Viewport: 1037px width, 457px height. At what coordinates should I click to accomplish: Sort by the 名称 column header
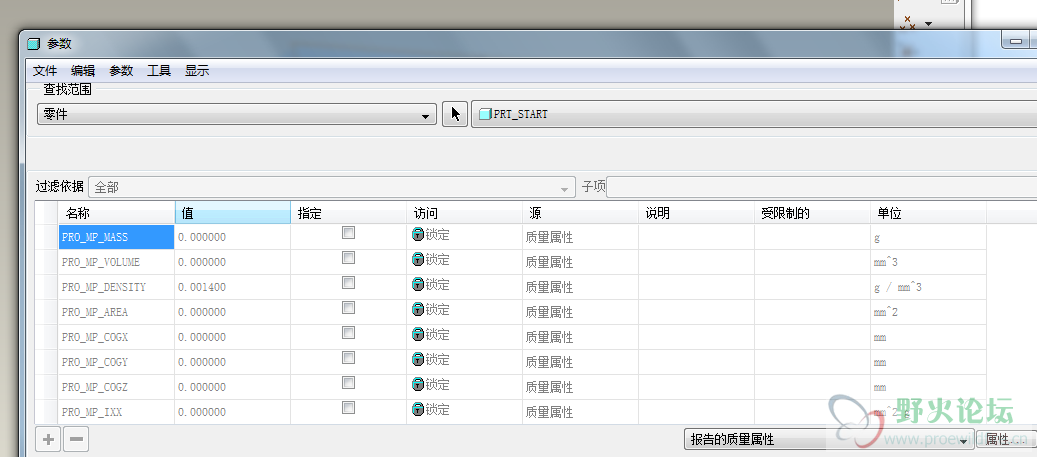116,213
